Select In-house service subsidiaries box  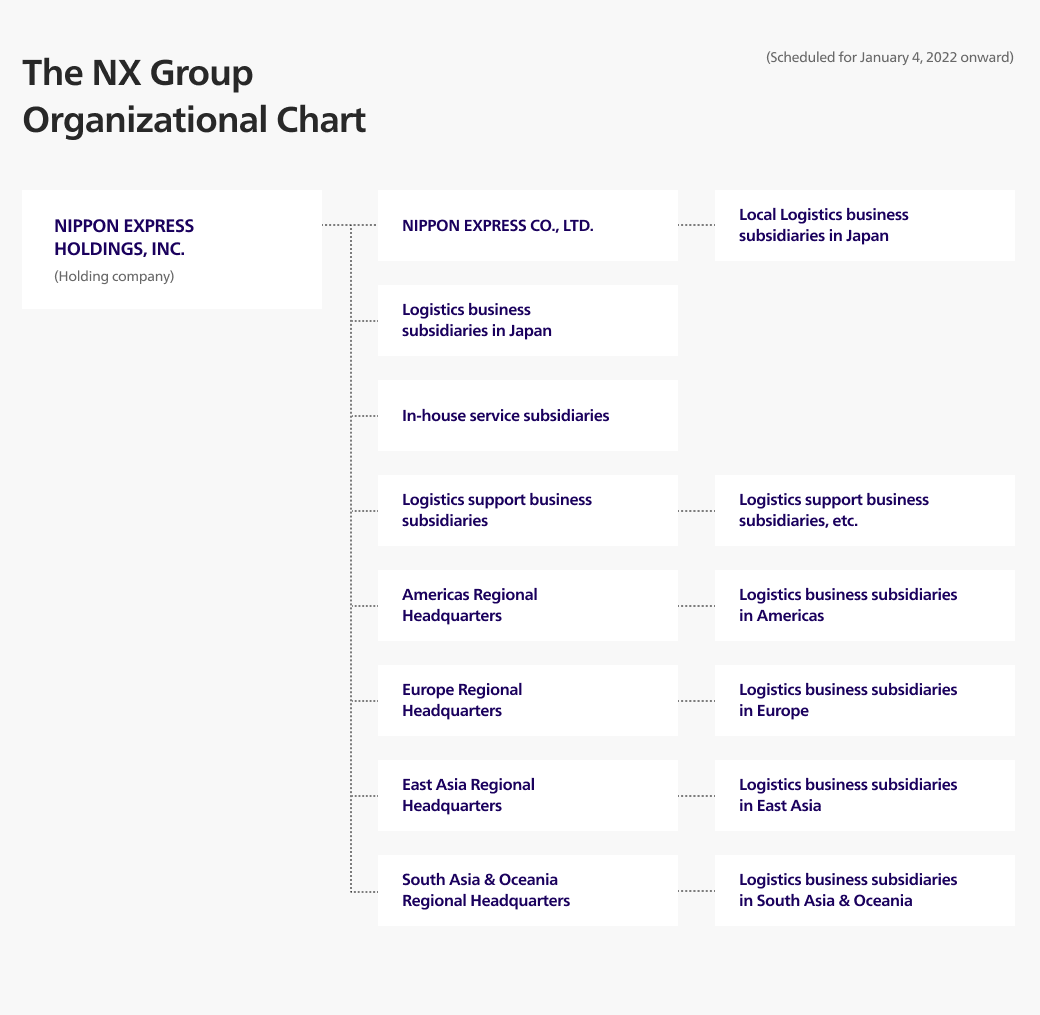click(527, 416)
